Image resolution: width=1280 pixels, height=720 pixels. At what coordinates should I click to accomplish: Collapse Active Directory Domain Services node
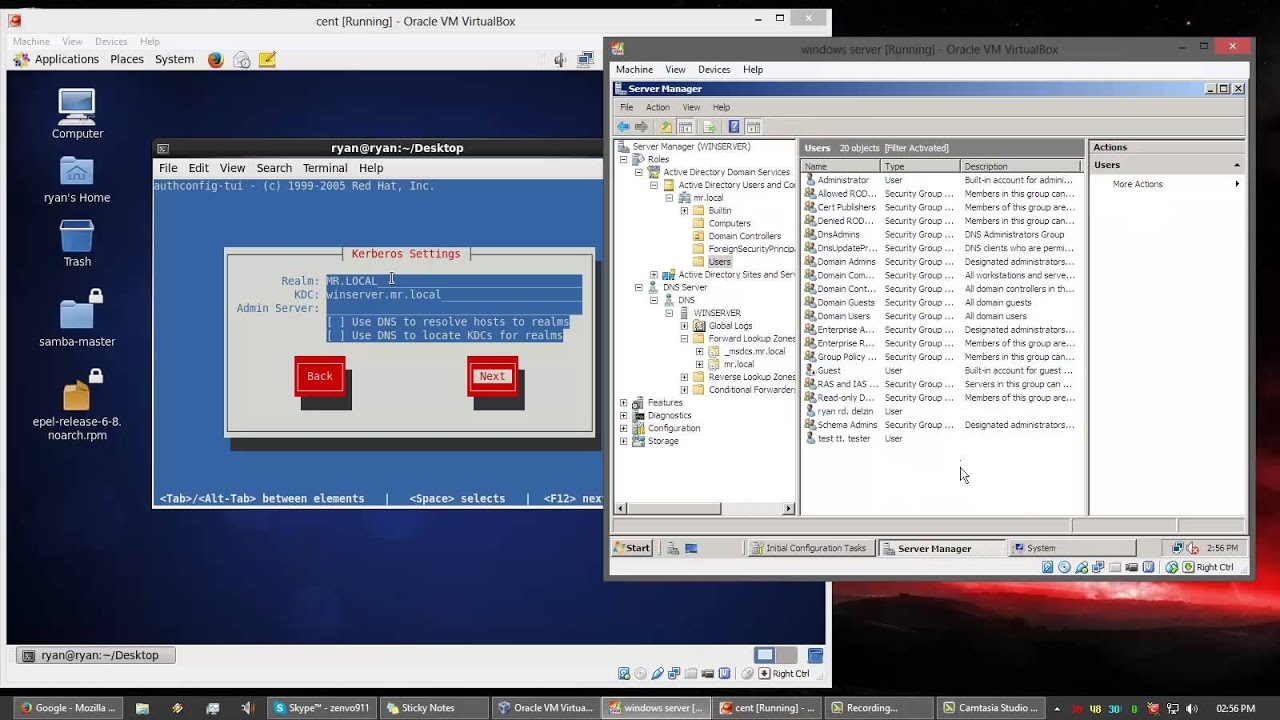click(638, 172)
